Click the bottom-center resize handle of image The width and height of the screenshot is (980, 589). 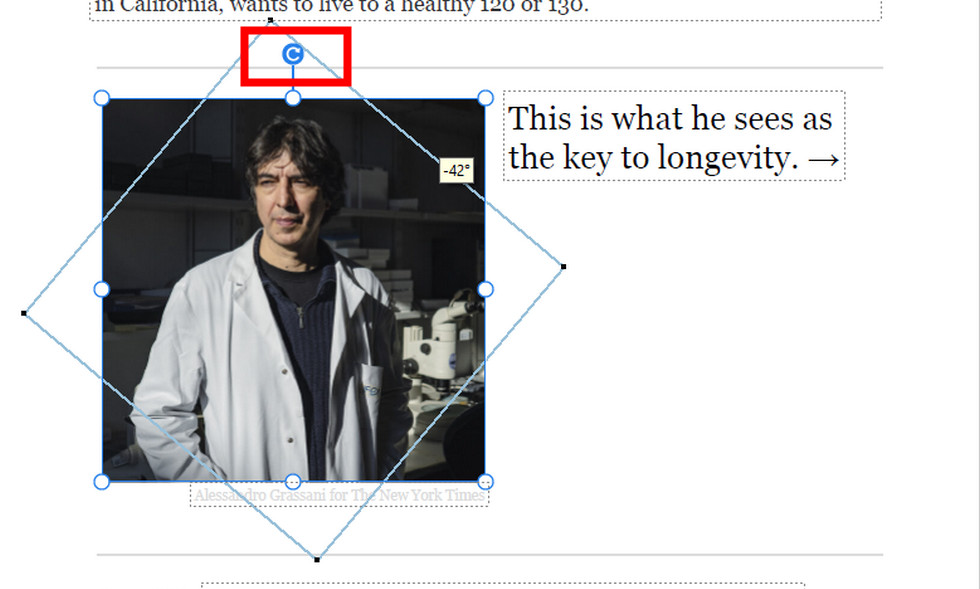pyautogui.click(x=292, y=482)
